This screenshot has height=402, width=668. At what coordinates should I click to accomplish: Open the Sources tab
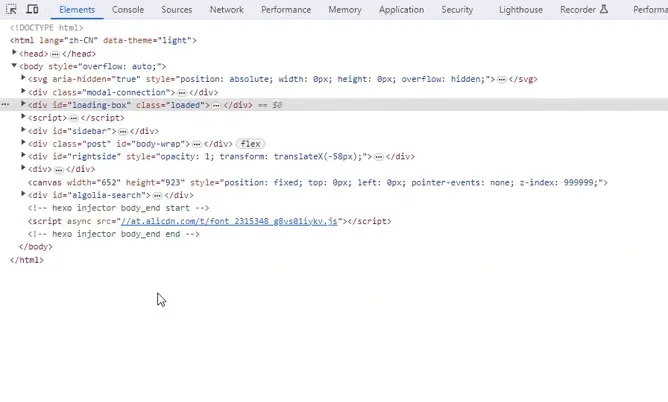pyautogui.click(x=176, y=9)
